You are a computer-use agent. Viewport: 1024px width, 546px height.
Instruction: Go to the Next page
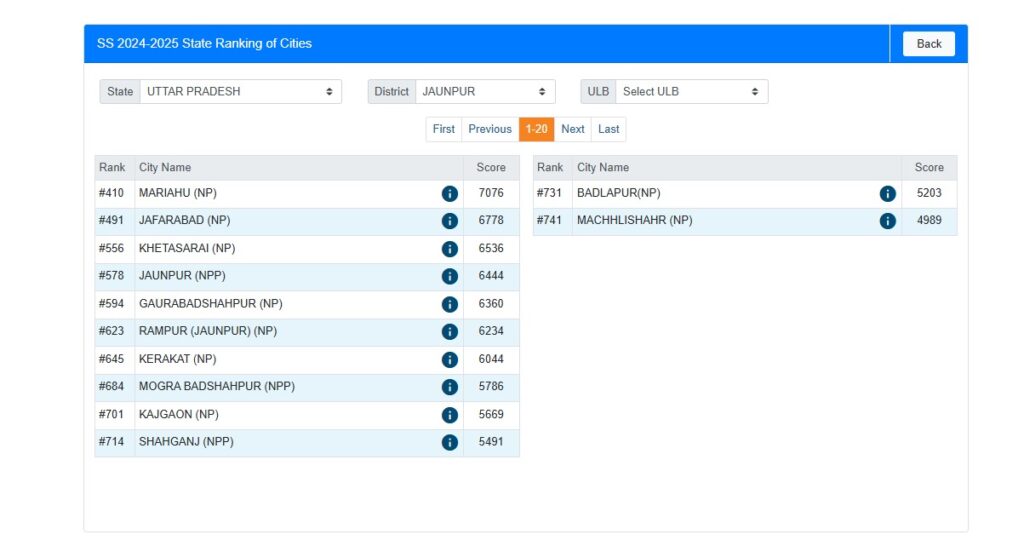pos(573,129)
